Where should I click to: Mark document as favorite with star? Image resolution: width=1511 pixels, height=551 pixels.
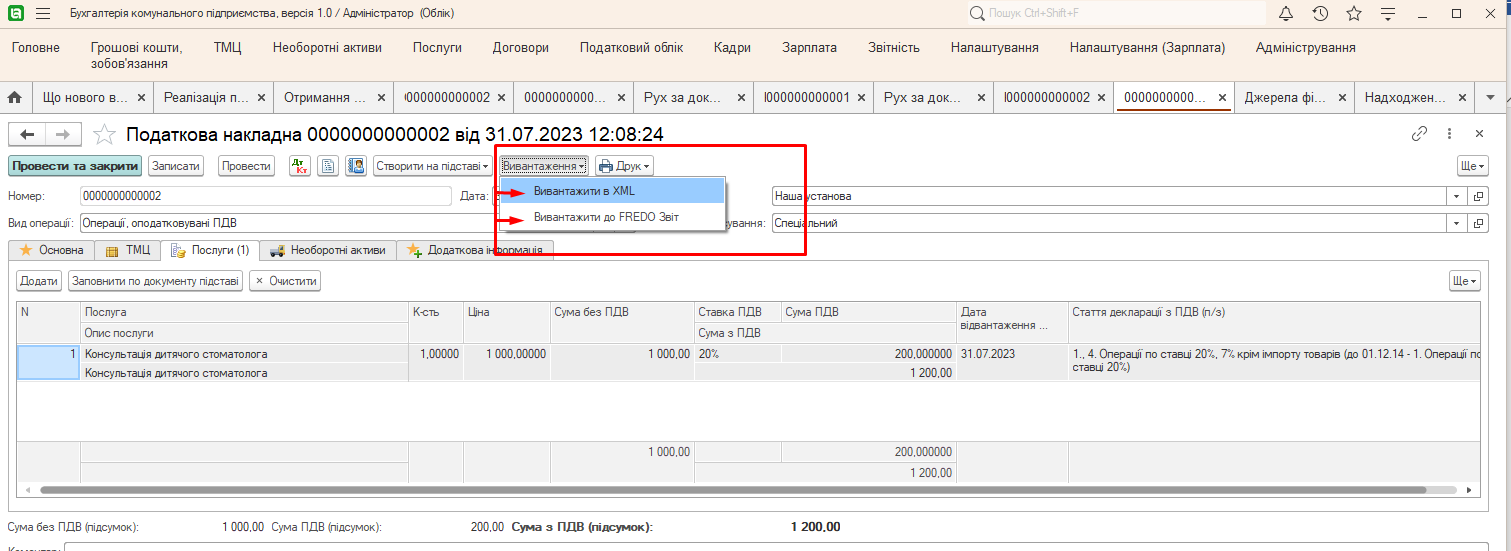[x=103, y=134]
